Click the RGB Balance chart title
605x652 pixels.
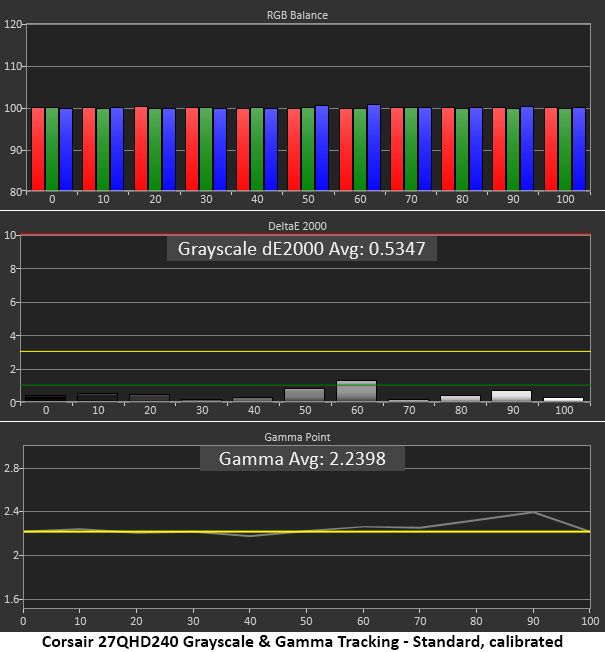tap(297, 15)
